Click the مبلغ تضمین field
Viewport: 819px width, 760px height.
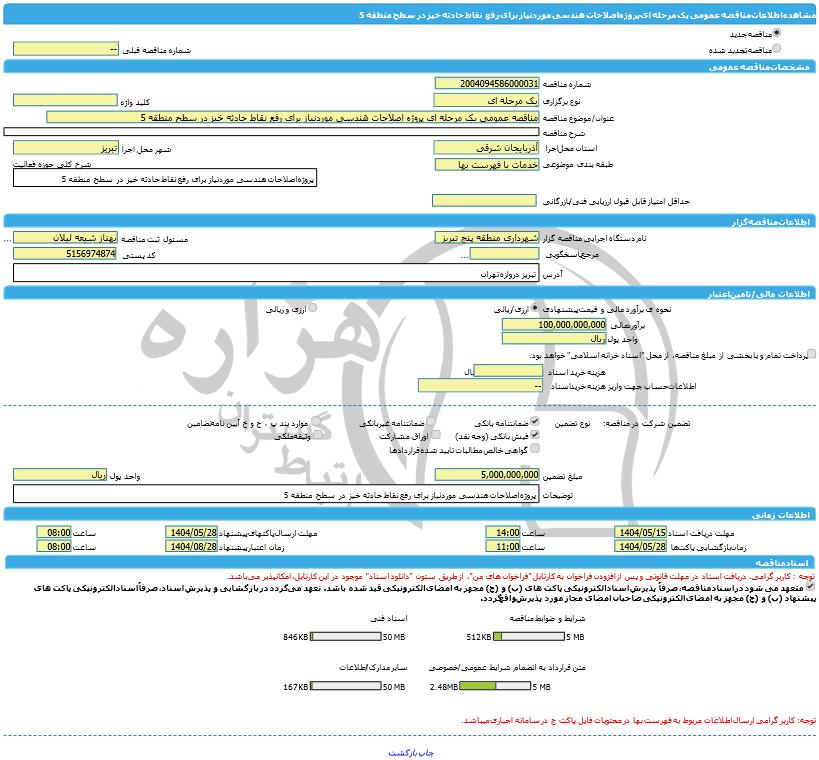487,474
